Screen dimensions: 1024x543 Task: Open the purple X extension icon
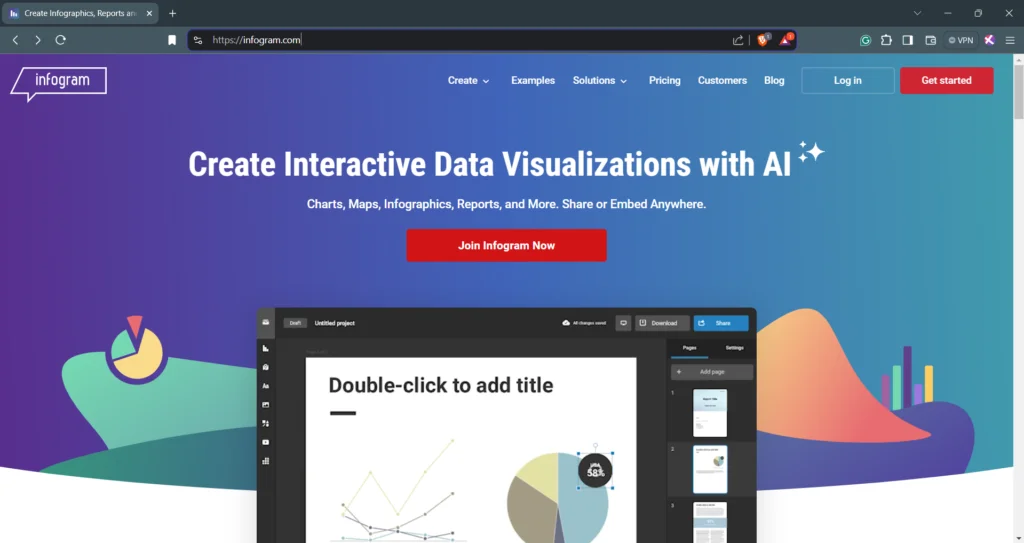click(989, 40)
